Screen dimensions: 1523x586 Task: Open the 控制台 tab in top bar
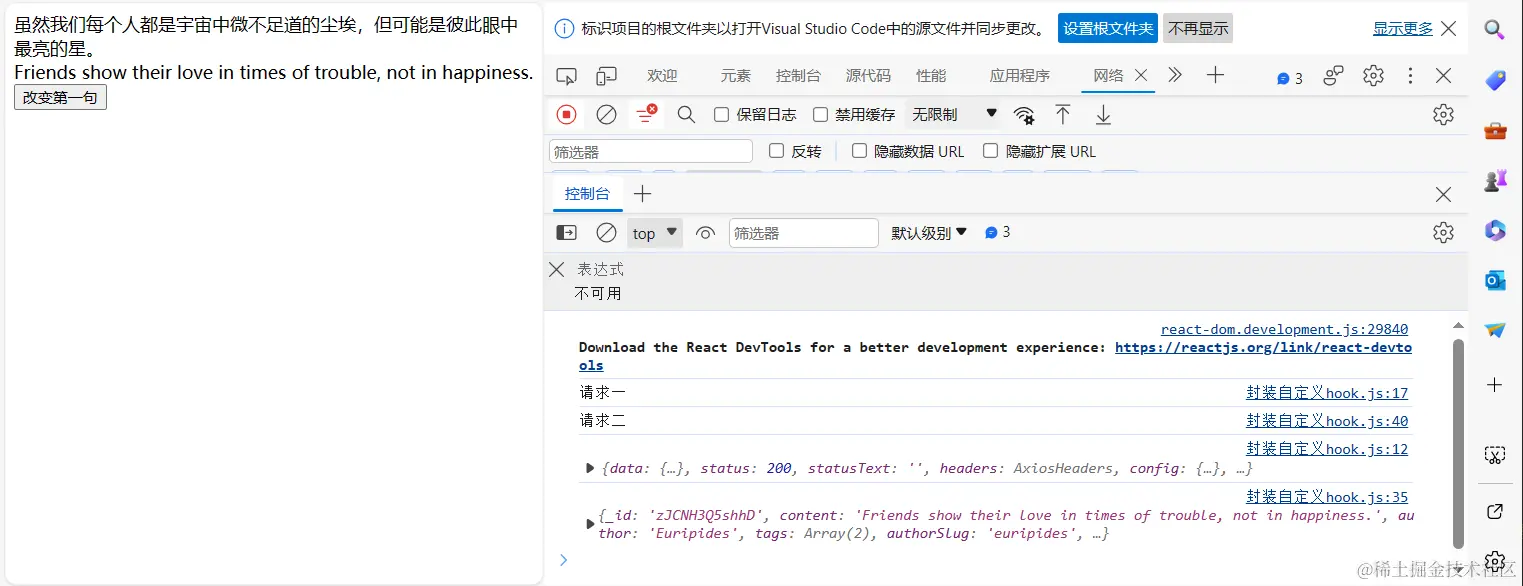(x=798, y=76)
